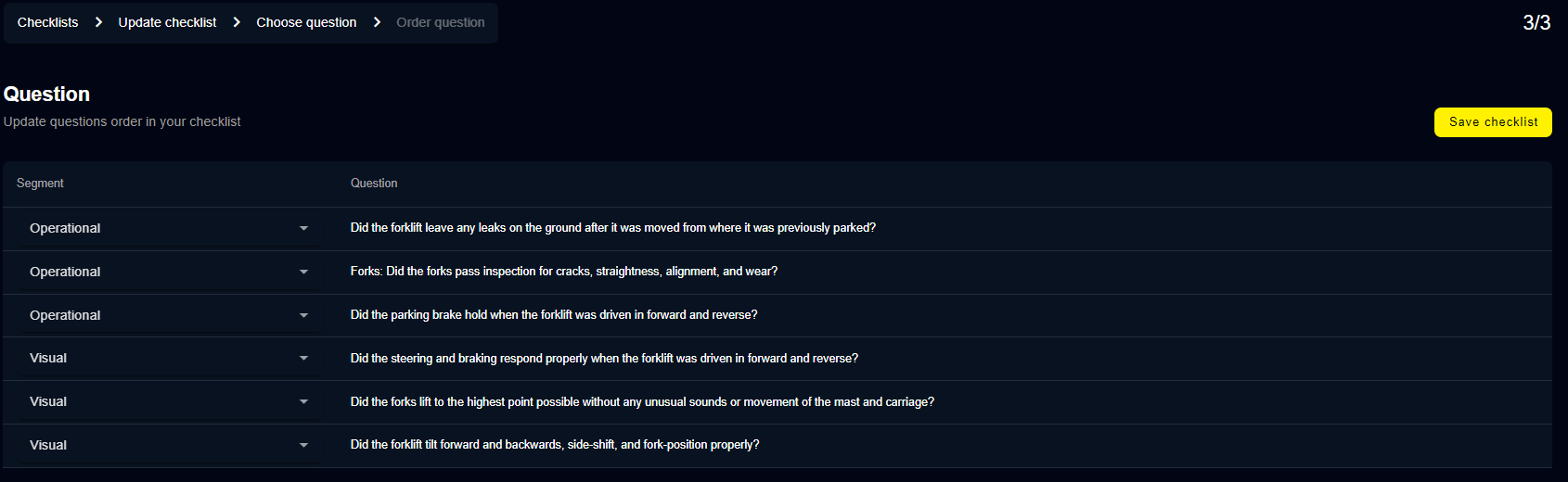Viewport: 1568px width, 482px height.
Task: Select the forklift leaks question row
Action: point(612,228)
